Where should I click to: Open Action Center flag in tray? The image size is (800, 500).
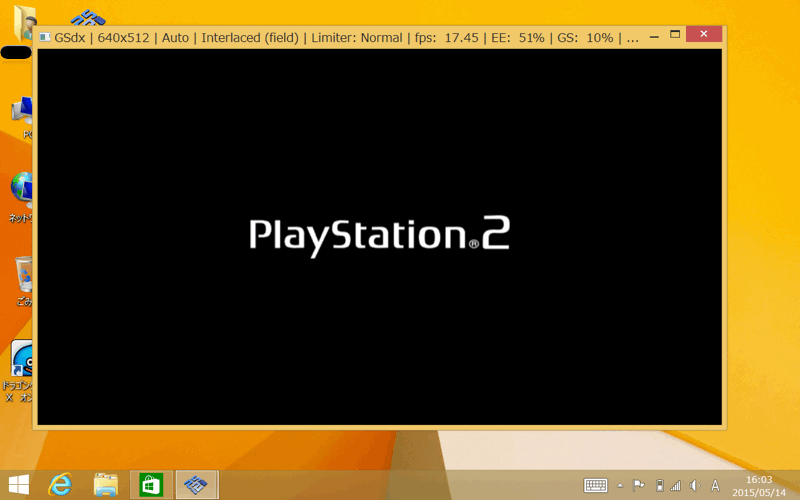point(639,485)
